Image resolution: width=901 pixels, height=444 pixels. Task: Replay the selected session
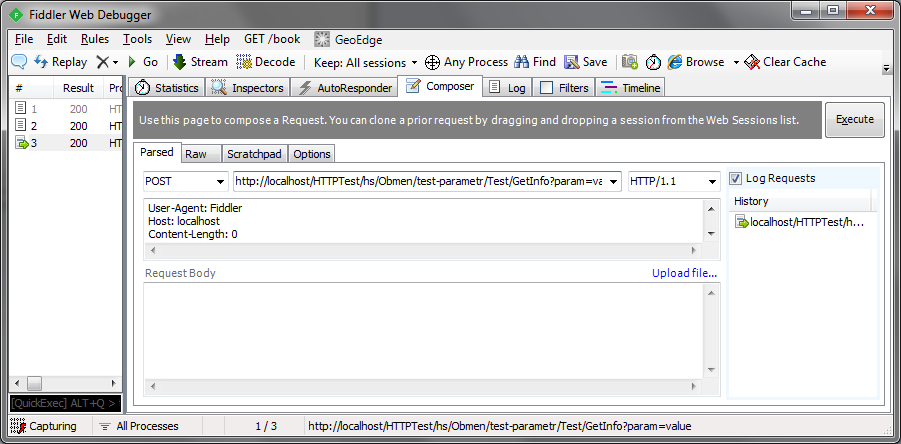point(61,62)
